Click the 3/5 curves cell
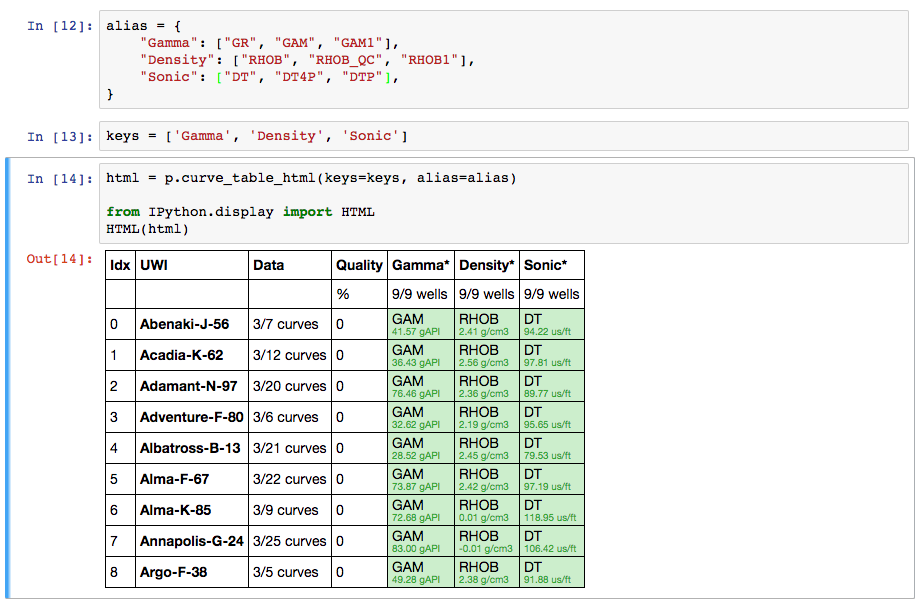This screenshot has width=919, height=603. click(290, 573)
